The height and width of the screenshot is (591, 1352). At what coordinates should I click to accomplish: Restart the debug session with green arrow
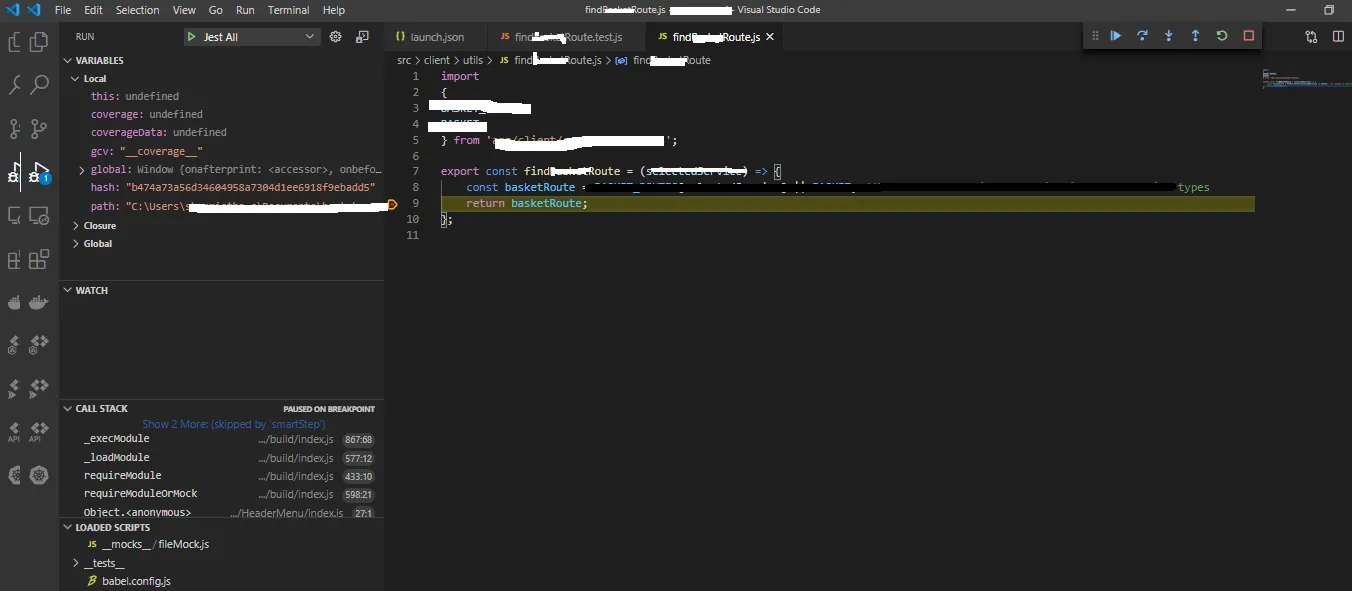coord(1222,36)
